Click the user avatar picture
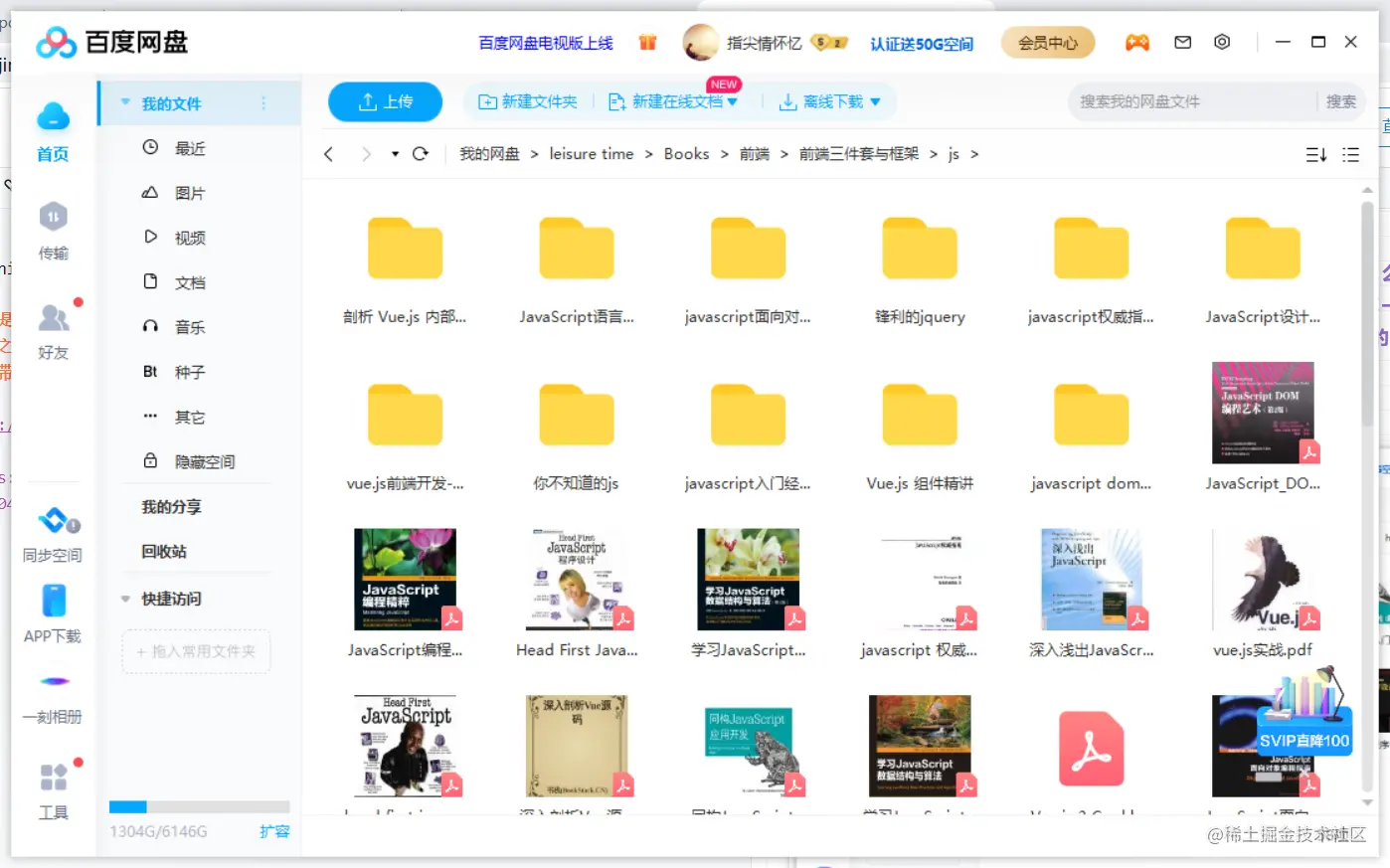The image size is (1390, 868). (701, 42)
